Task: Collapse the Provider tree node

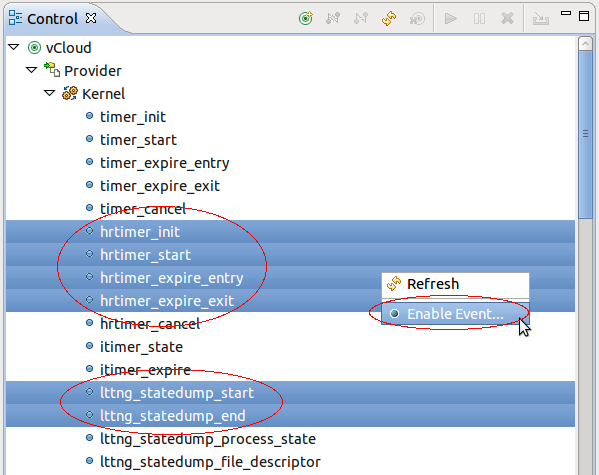Action: (31, 70)
